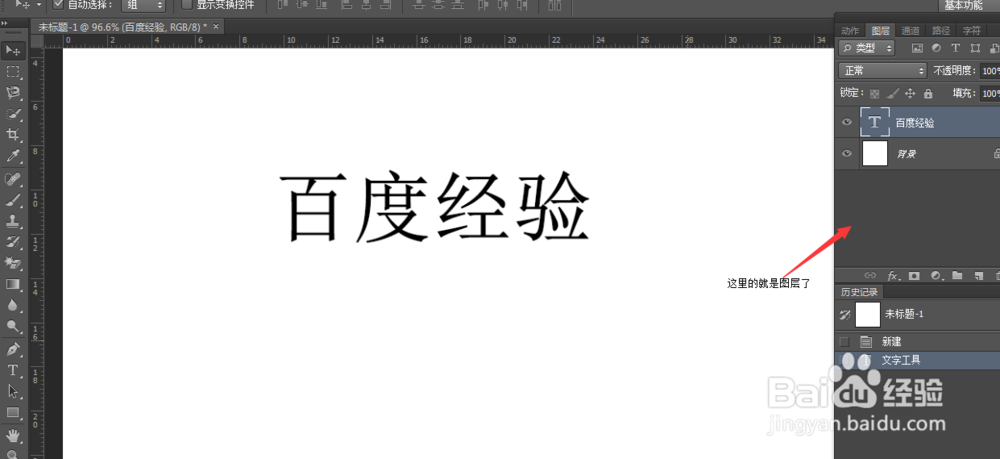Enable the 显示变换控件 checkbox
This screenshot has height=459, width=1000.
pyautogui.click(x=187, y=4)
